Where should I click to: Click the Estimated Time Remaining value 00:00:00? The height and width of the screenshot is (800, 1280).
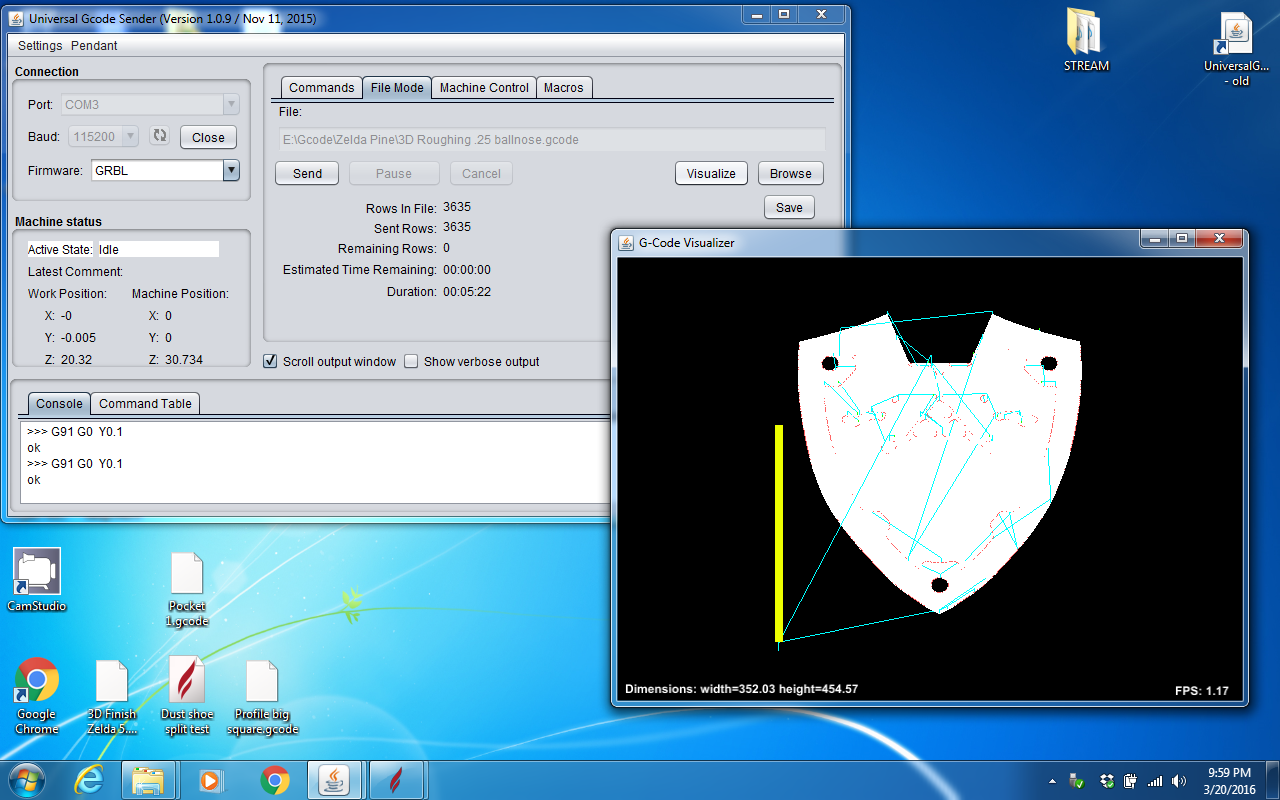(467, 270)
